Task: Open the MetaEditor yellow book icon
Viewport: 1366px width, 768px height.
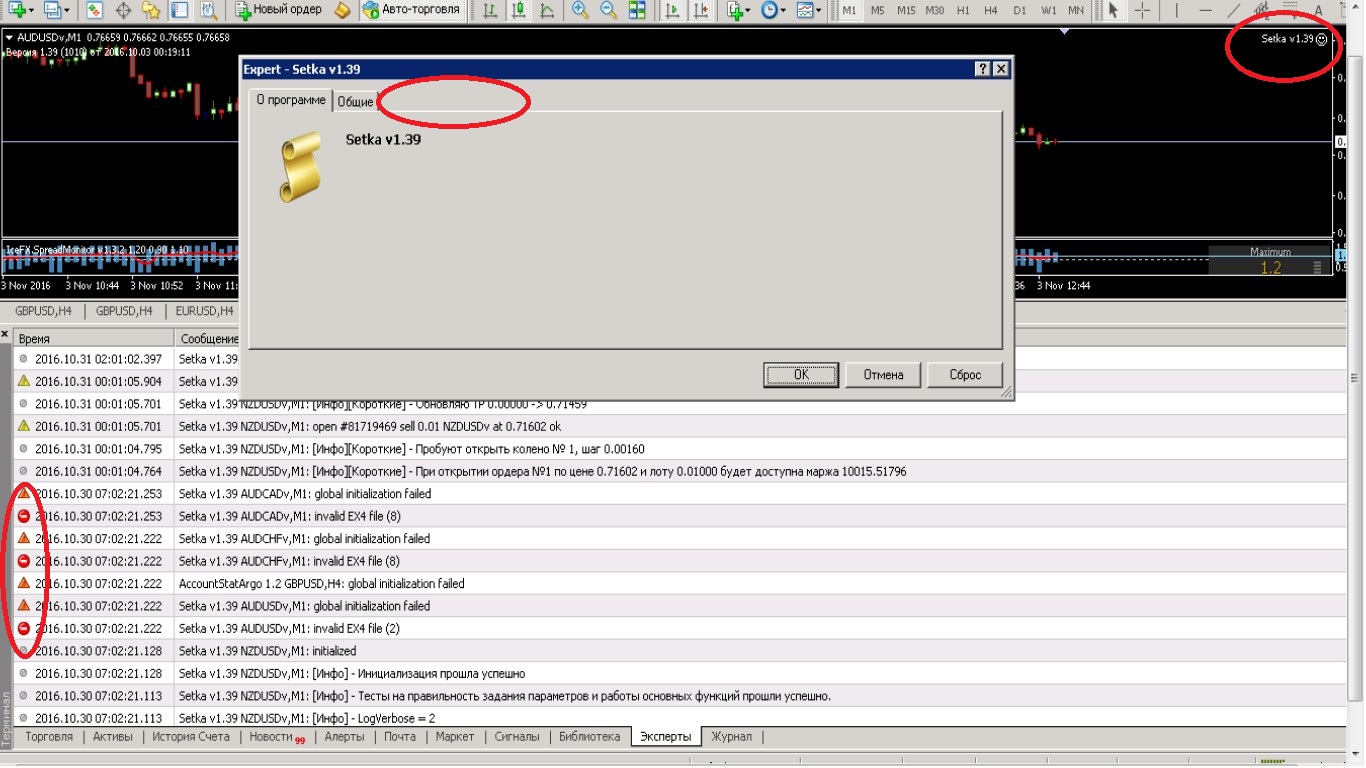Action: click(342, 10)
